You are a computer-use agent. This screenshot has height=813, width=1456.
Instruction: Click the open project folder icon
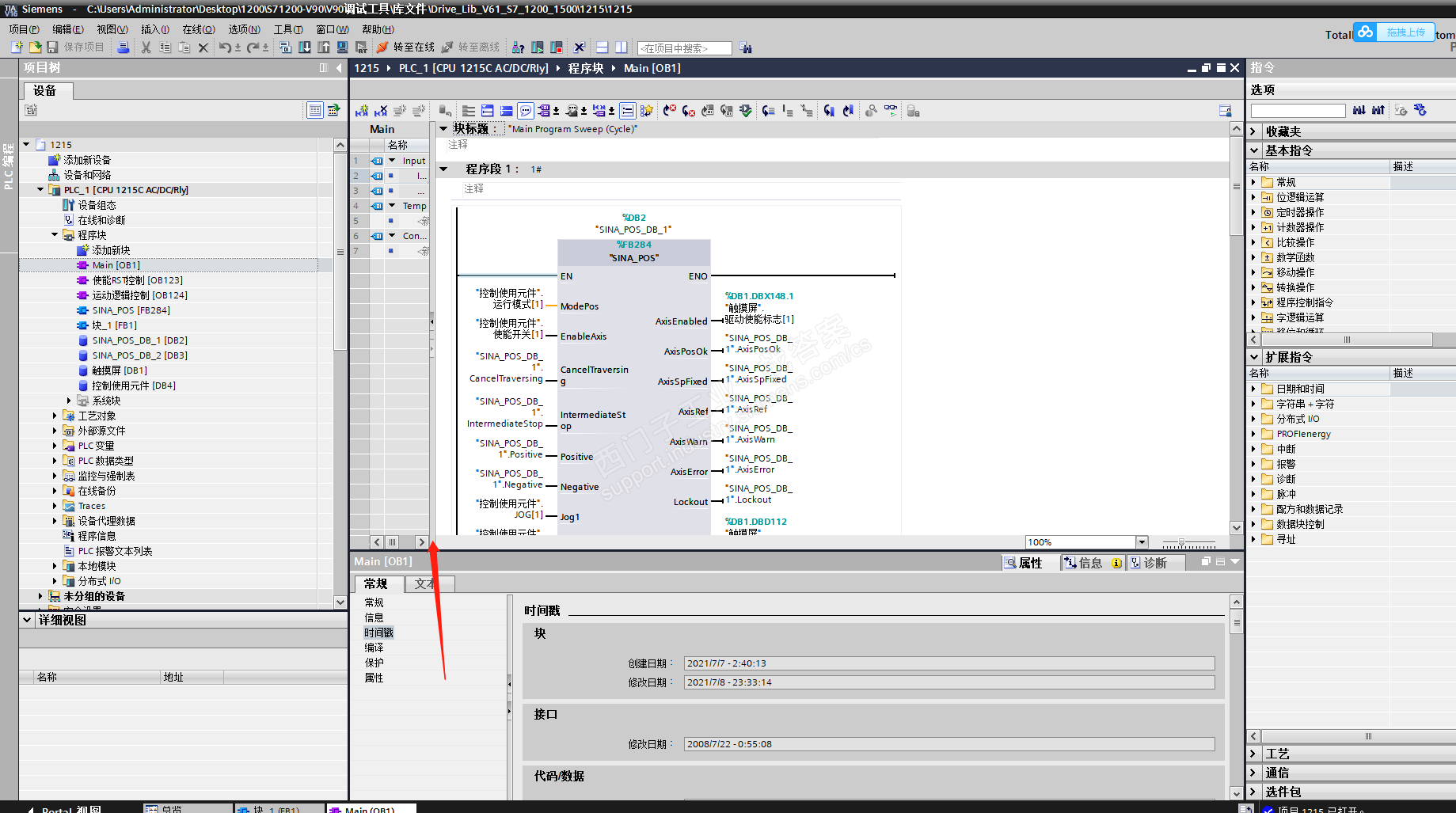[x=35, y=47]
